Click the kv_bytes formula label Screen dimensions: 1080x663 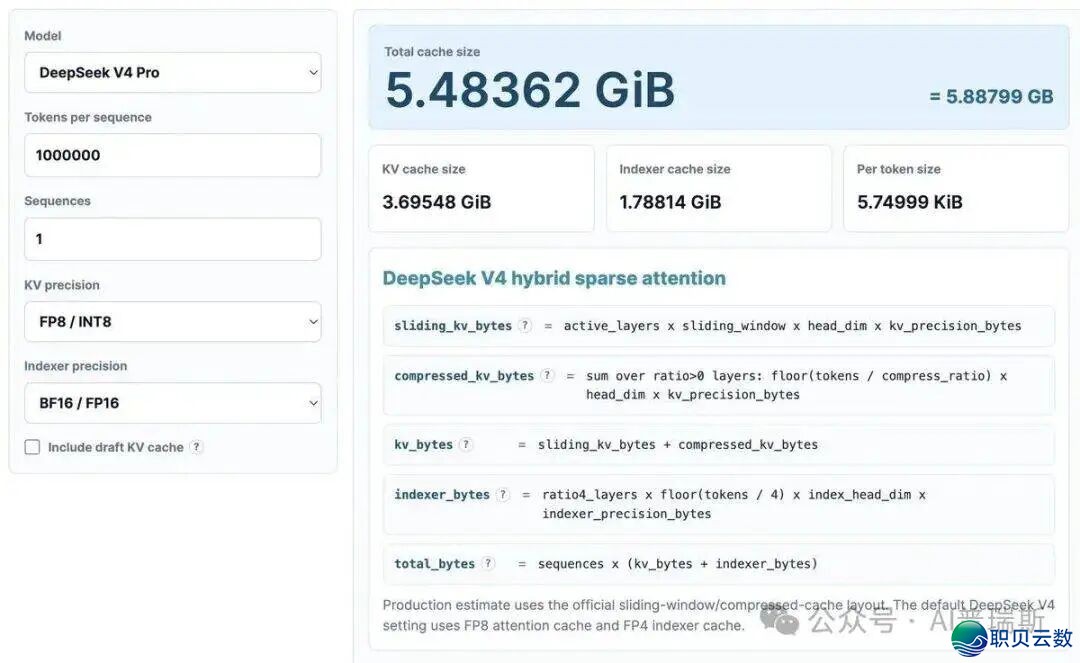pos(423,445)
